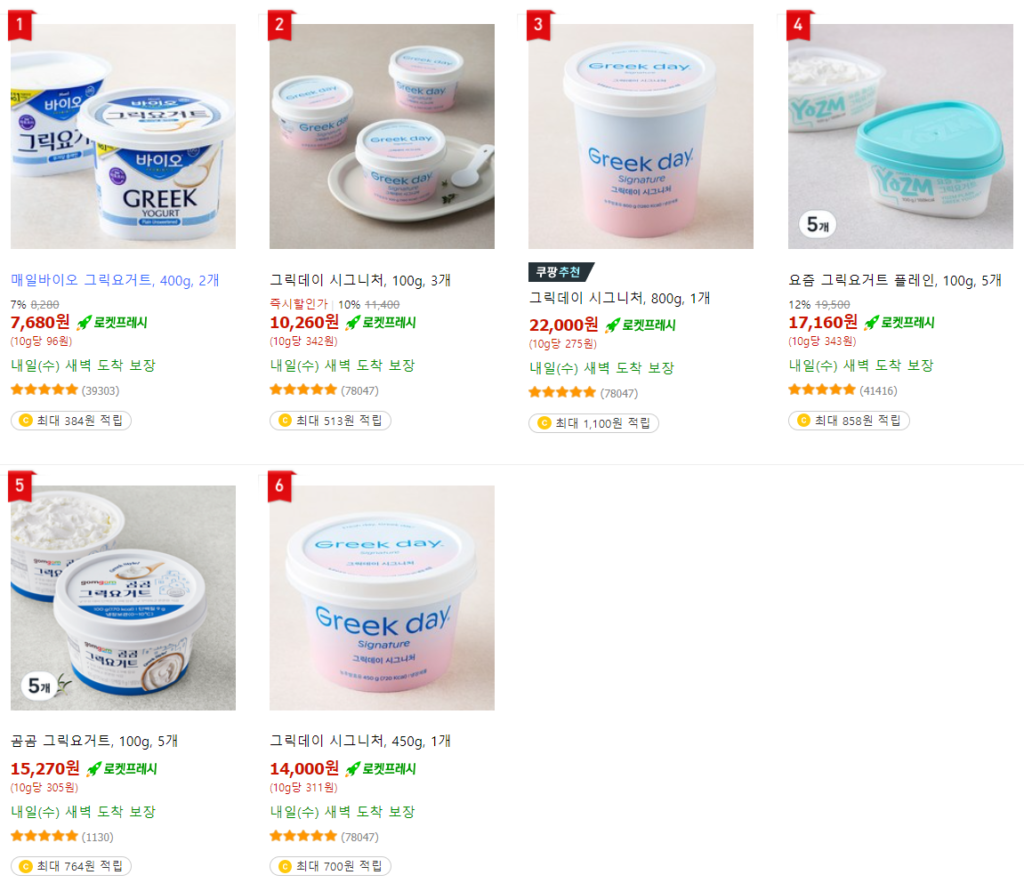Click the 최대 1,100원 적립 badge

coord(594,423)
